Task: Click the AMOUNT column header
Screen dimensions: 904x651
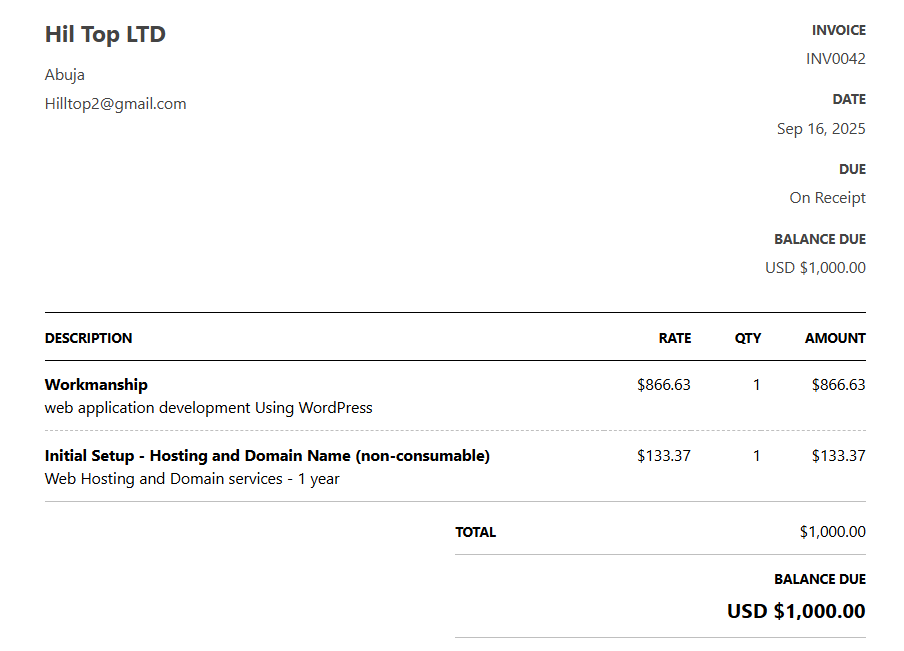Action: pyautogui.click(x=835, y=338)
